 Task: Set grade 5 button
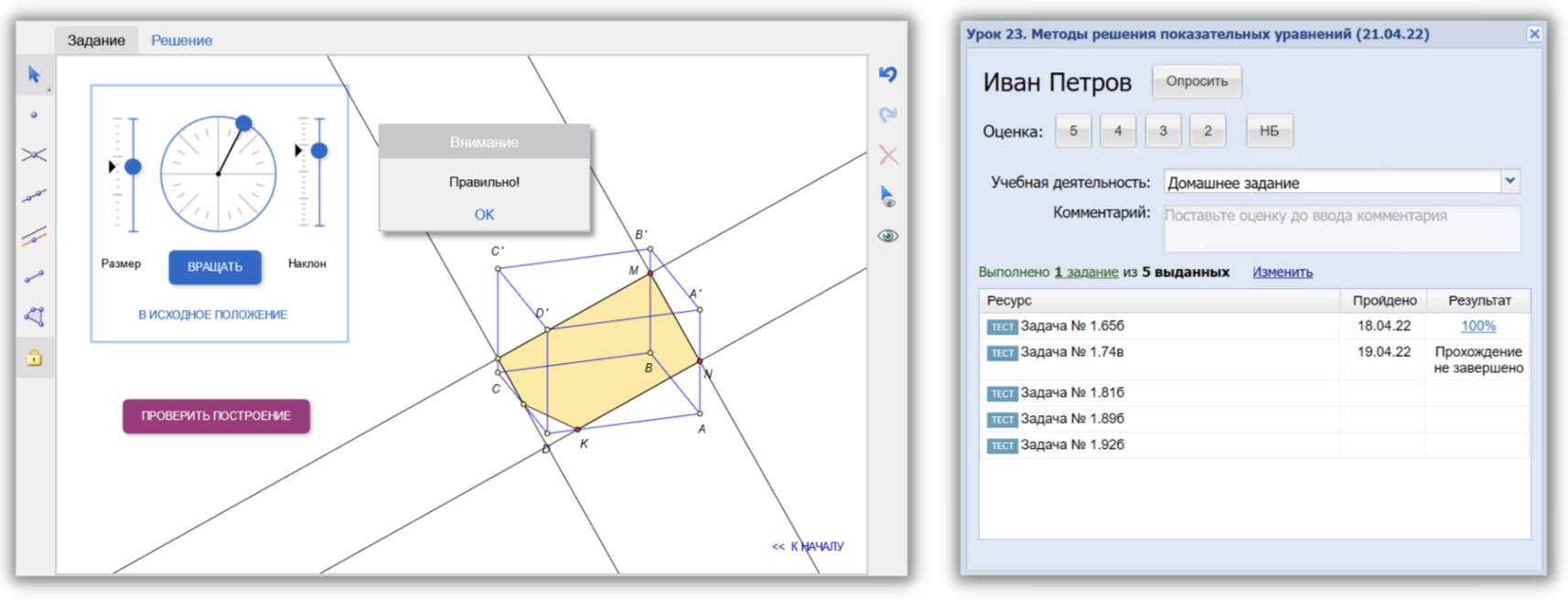point(1073,131)
